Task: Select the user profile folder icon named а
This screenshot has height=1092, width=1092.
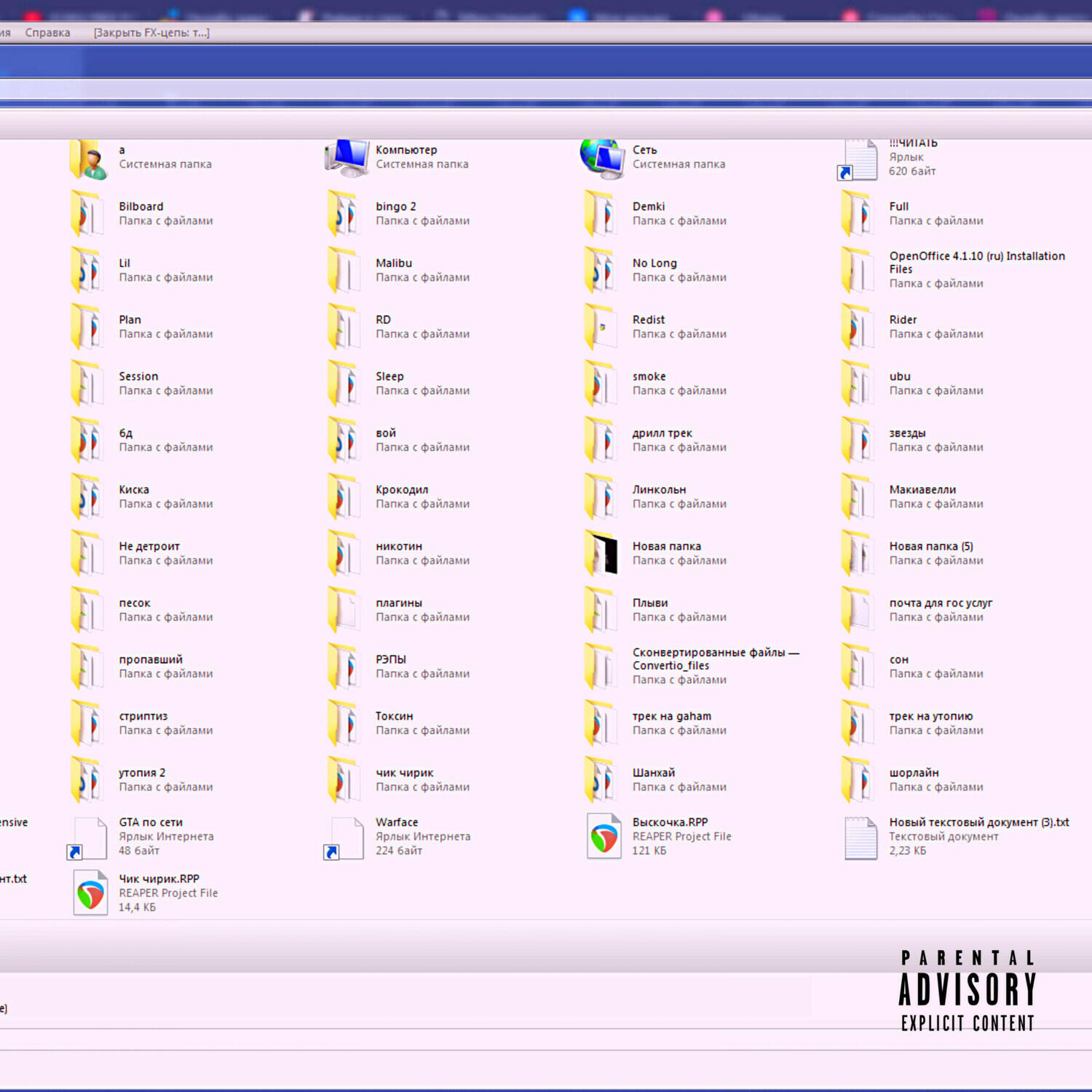Action: pos(89,159)
